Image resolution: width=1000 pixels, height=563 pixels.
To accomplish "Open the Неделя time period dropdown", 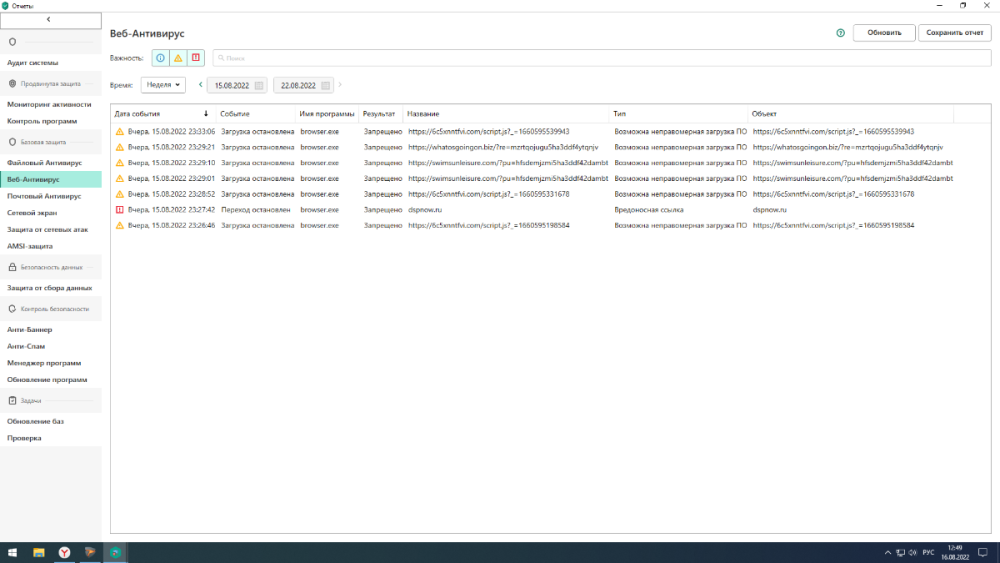I will click(163, 85).
